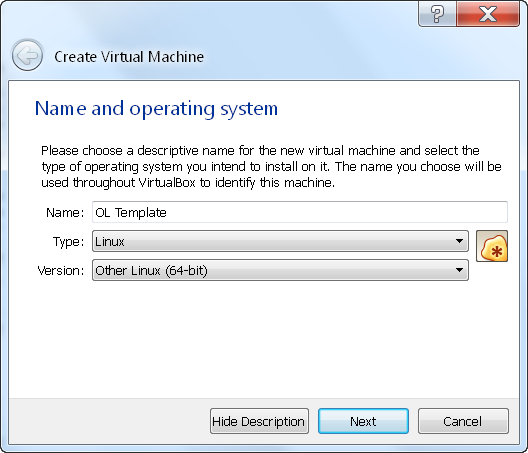
Task: Click the descriptive instructions paragraph
Action: [x=271, y=166]
